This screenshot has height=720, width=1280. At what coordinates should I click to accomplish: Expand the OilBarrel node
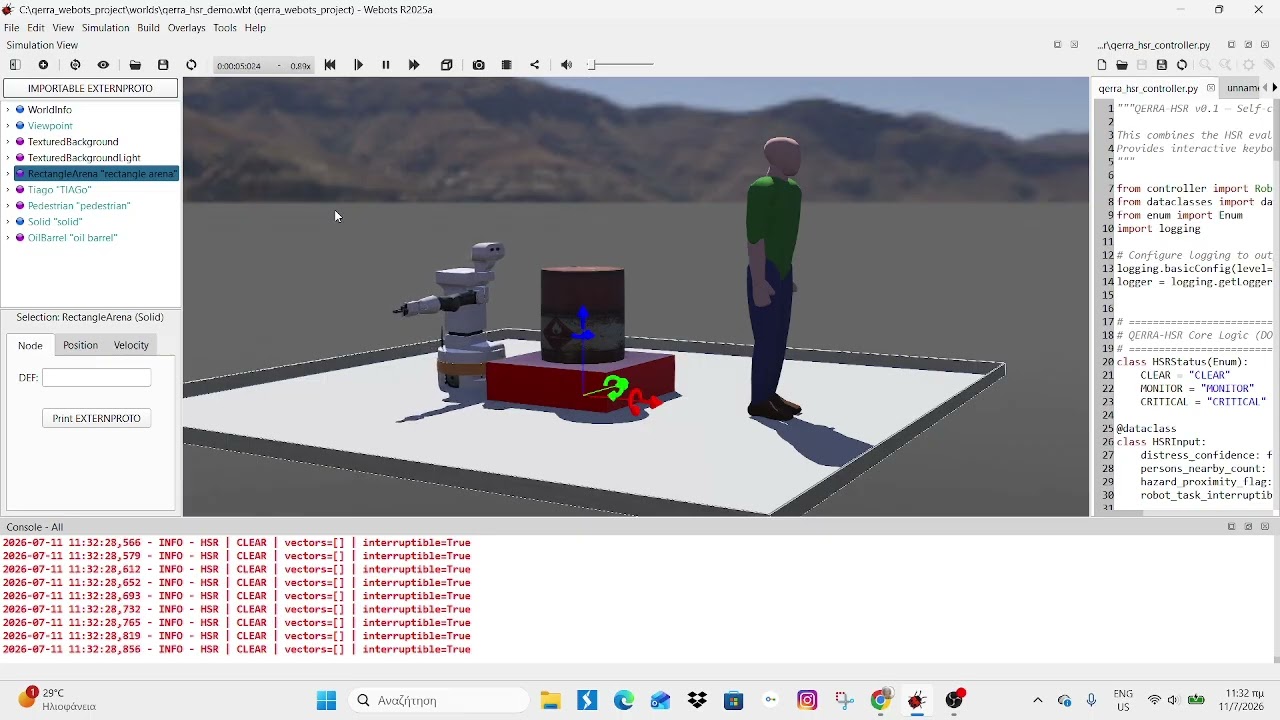(x=8, y=238)
